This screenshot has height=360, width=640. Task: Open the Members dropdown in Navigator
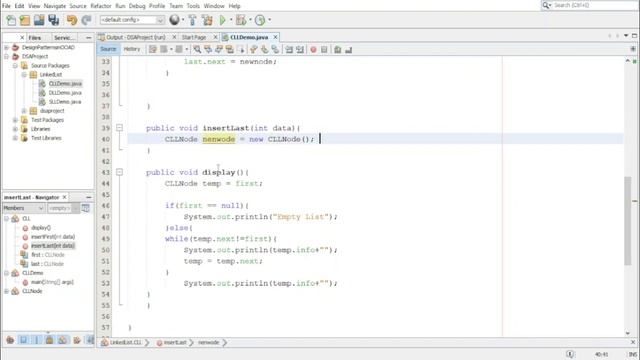[x=23, y=208]
